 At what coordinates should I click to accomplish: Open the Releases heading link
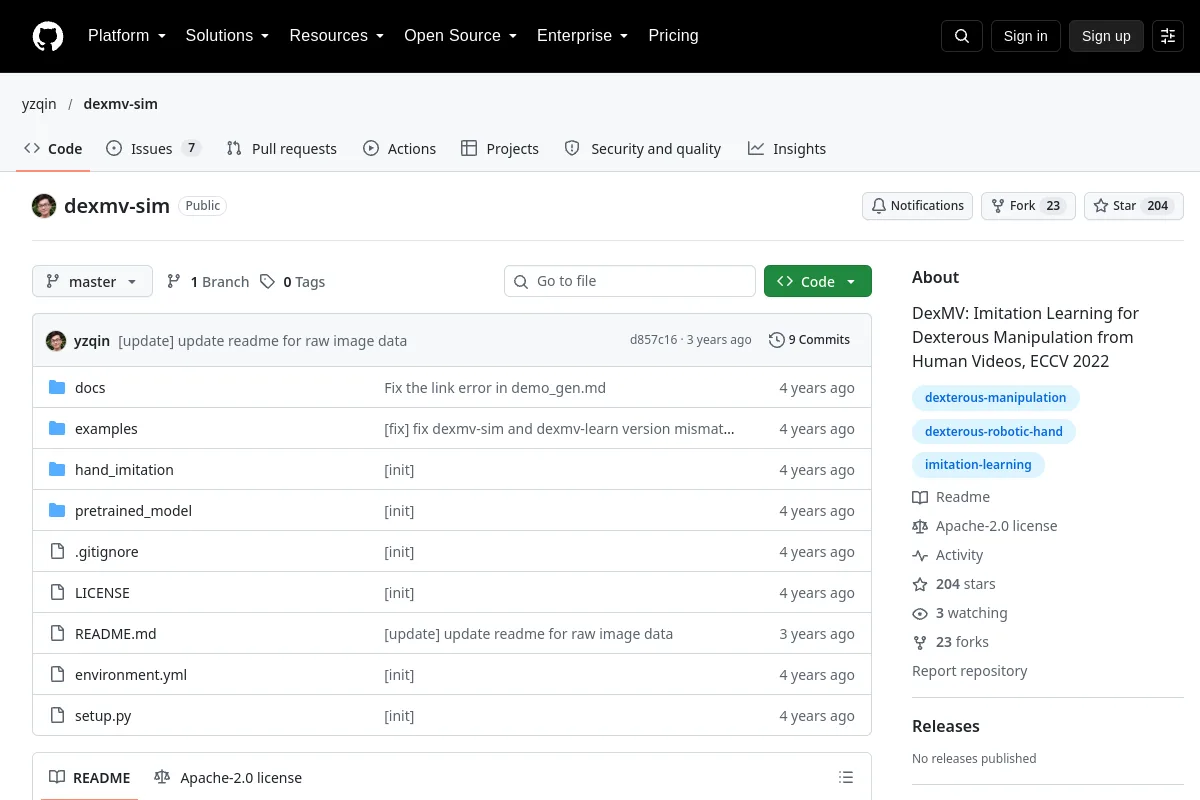[946, 727]
